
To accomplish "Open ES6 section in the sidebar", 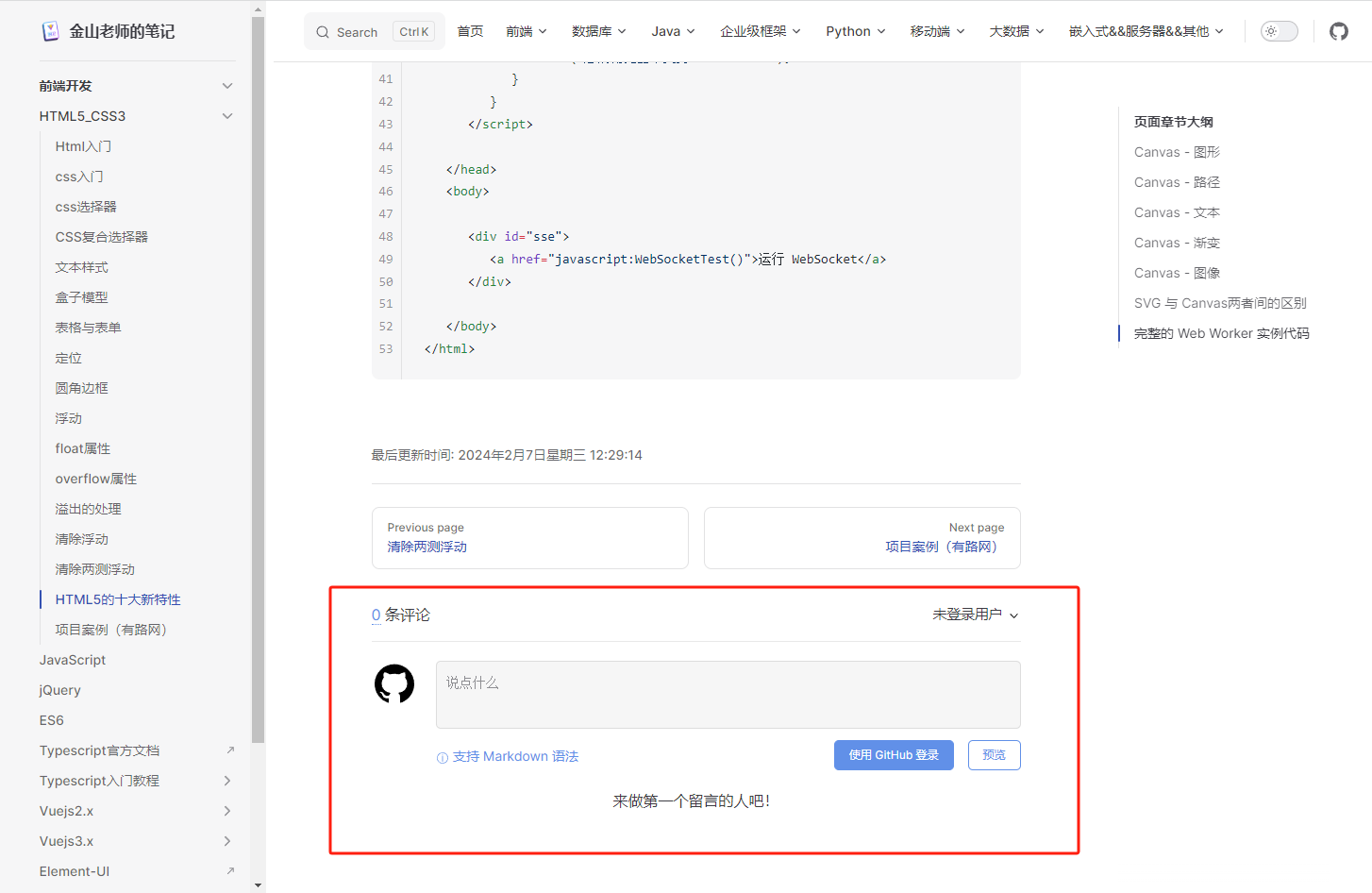I will click(52, 720).
